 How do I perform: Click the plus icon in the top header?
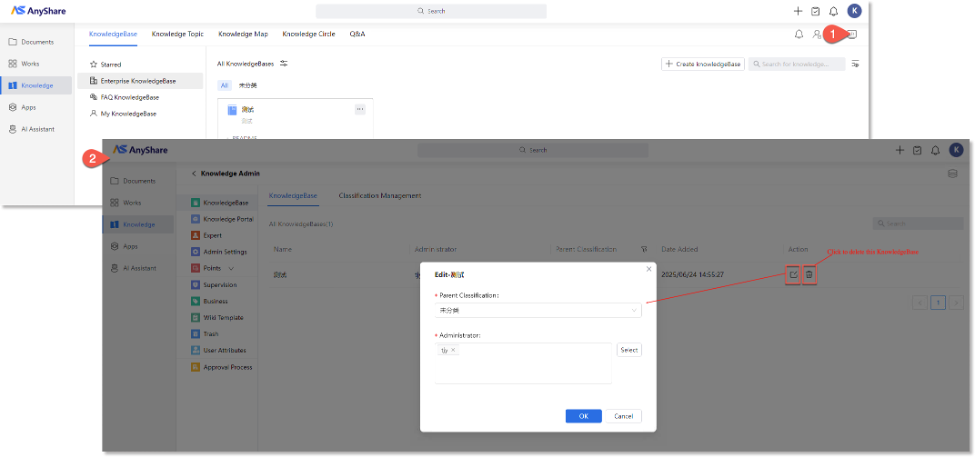pyautogui.click(x=797, y=11)
